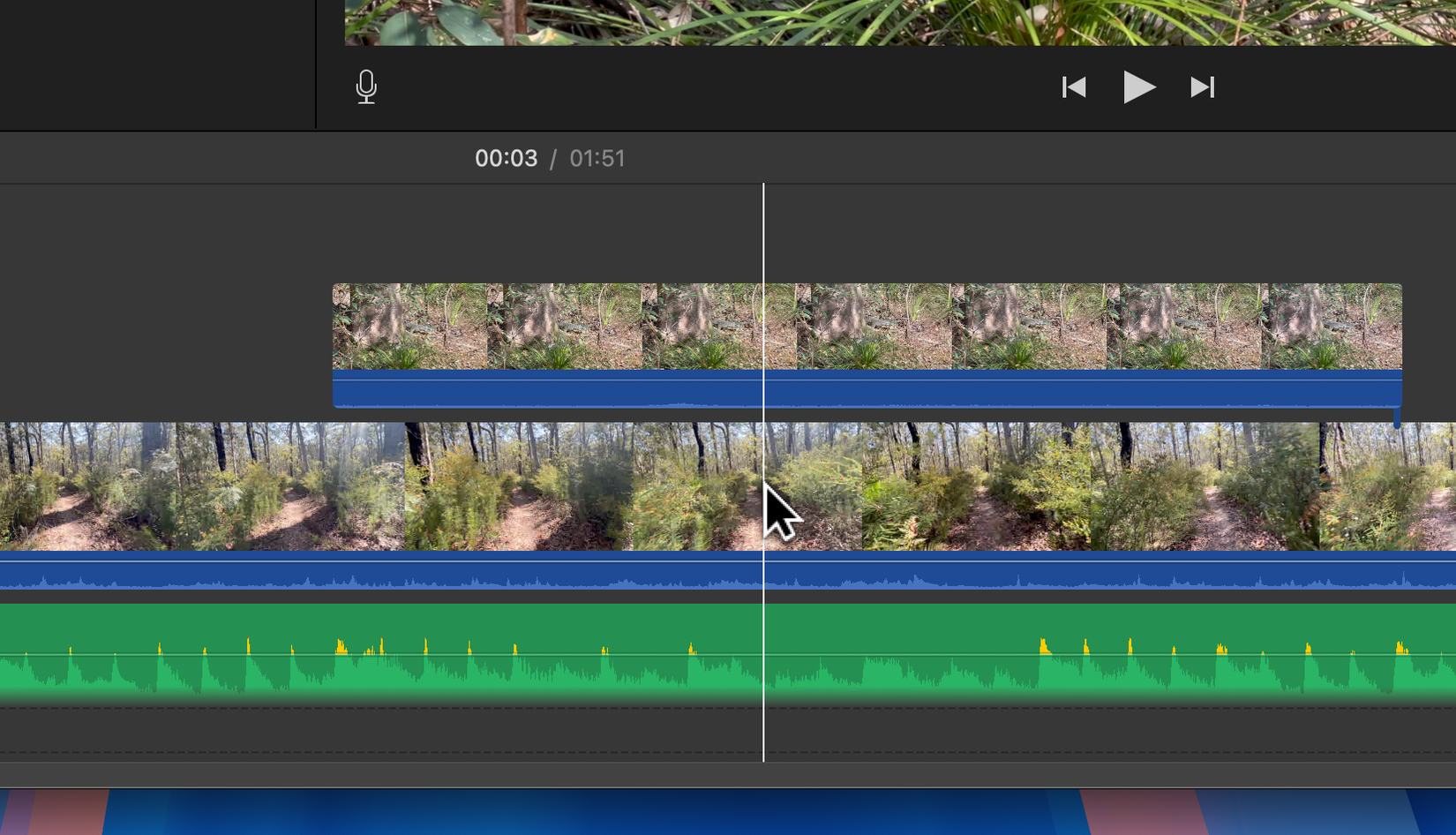
Task: Select the cutaway clip on the upper track
Action: click(882, 327)
